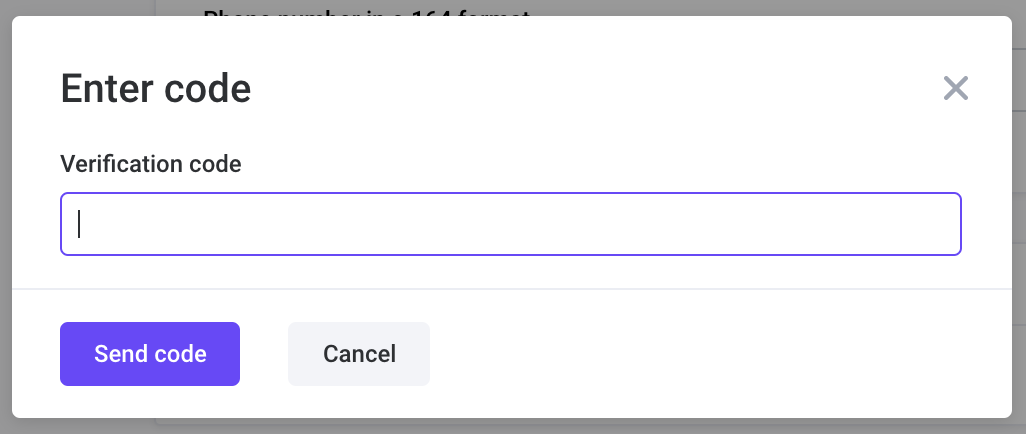1026x434 pixels.
Task: Place cursor in the verification code box
Action: (x=510, y=224)
